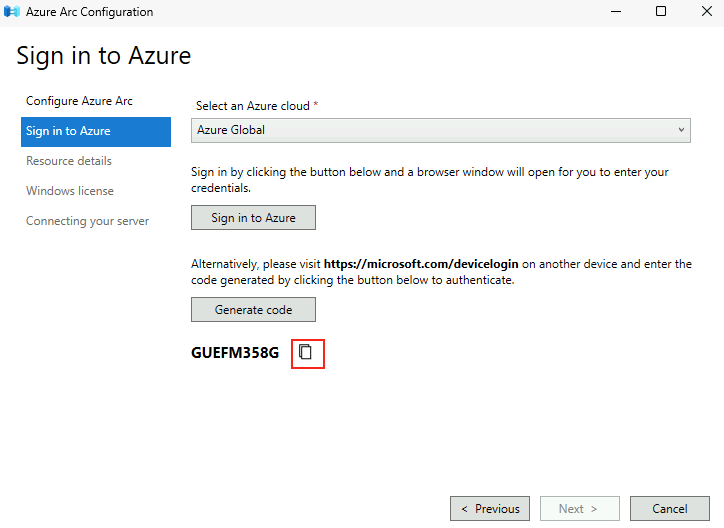Image resolution: width=724 pixels, height=528 pixels.
Task: Click the Select an Azure cloud label
Action: coord(253,106)
